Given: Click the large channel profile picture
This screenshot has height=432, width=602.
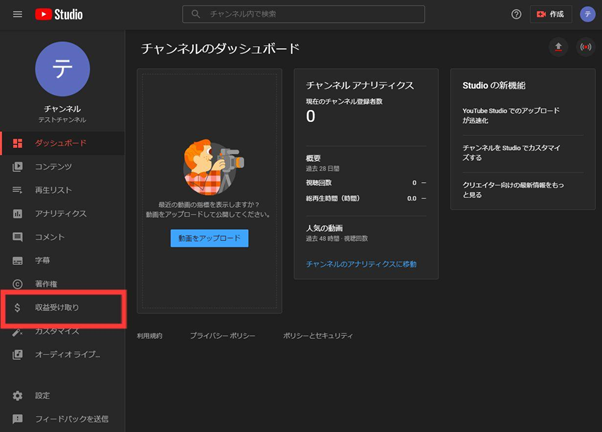Looking at the screenshot, I should [x=62, y=69].
